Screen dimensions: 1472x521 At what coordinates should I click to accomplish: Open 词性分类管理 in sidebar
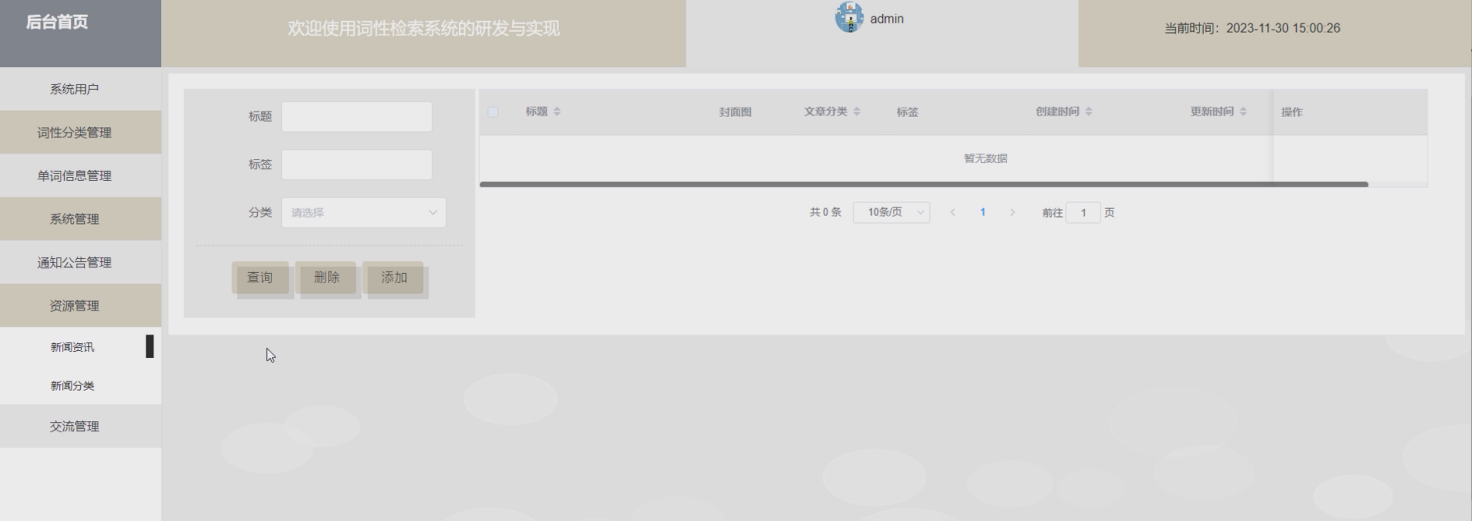point(80,133)
